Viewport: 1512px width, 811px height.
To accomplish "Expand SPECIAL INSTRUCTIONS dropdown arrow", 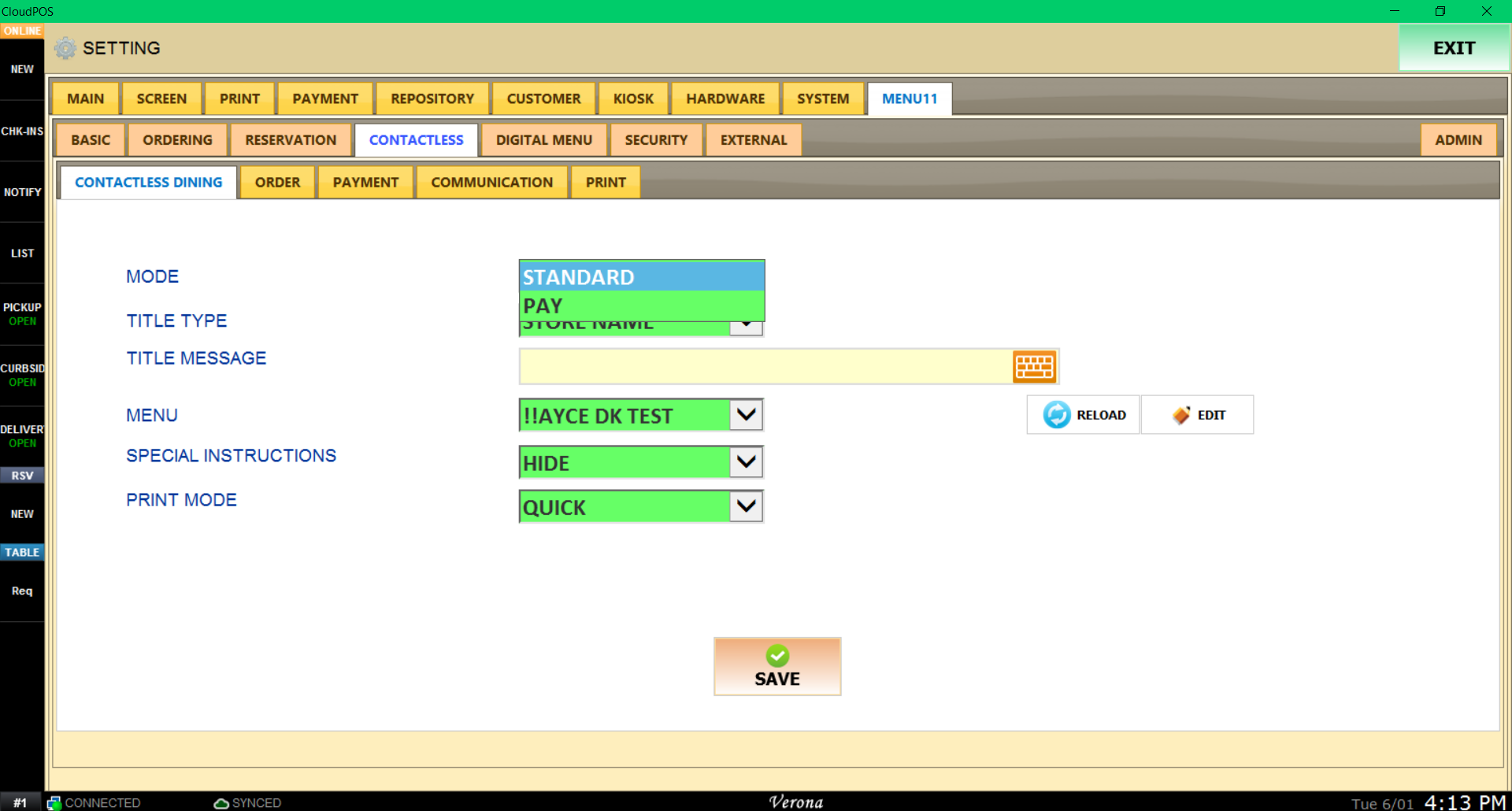I will click(x=746, y=462).
